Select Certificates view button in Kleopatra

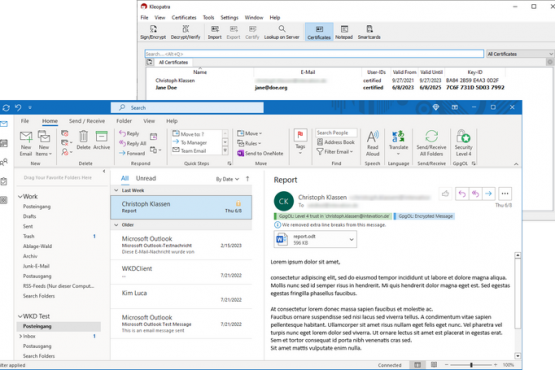[319, 32]
